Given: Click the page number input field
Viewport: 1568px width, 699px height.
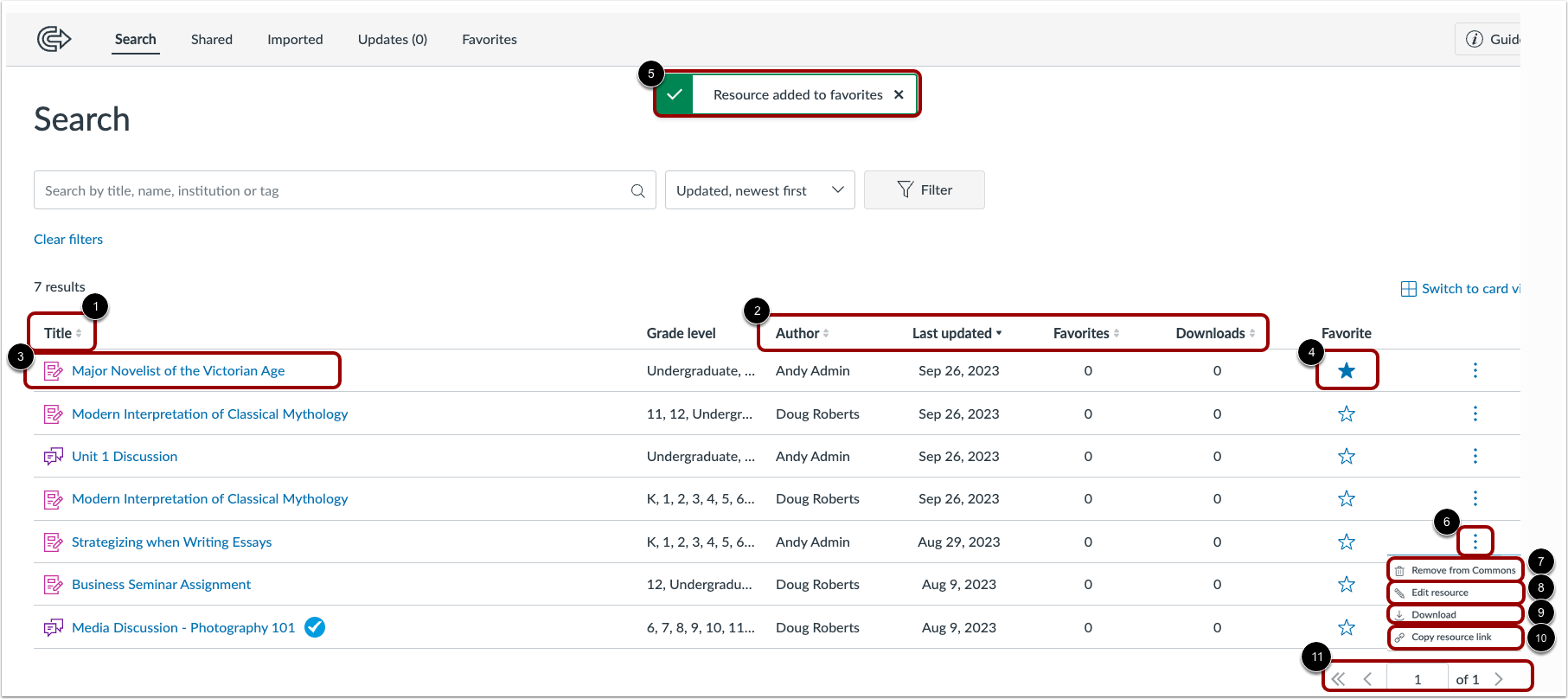Looking at the screenshot, I should tap(1417, 679).
